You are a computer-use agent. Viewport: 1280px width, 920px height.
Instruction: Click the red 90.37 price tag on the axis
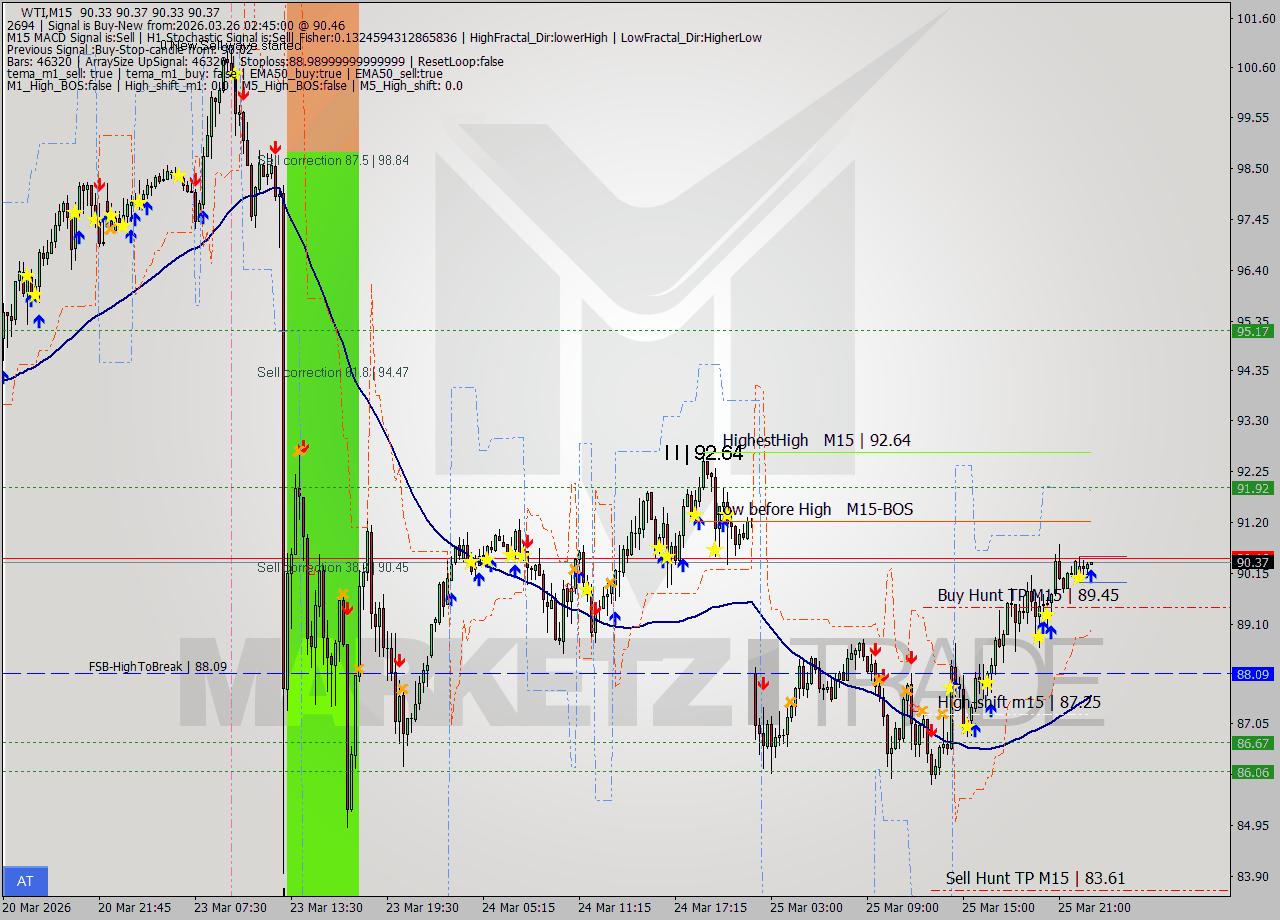pyautogui.click(x=1255, y=561)
